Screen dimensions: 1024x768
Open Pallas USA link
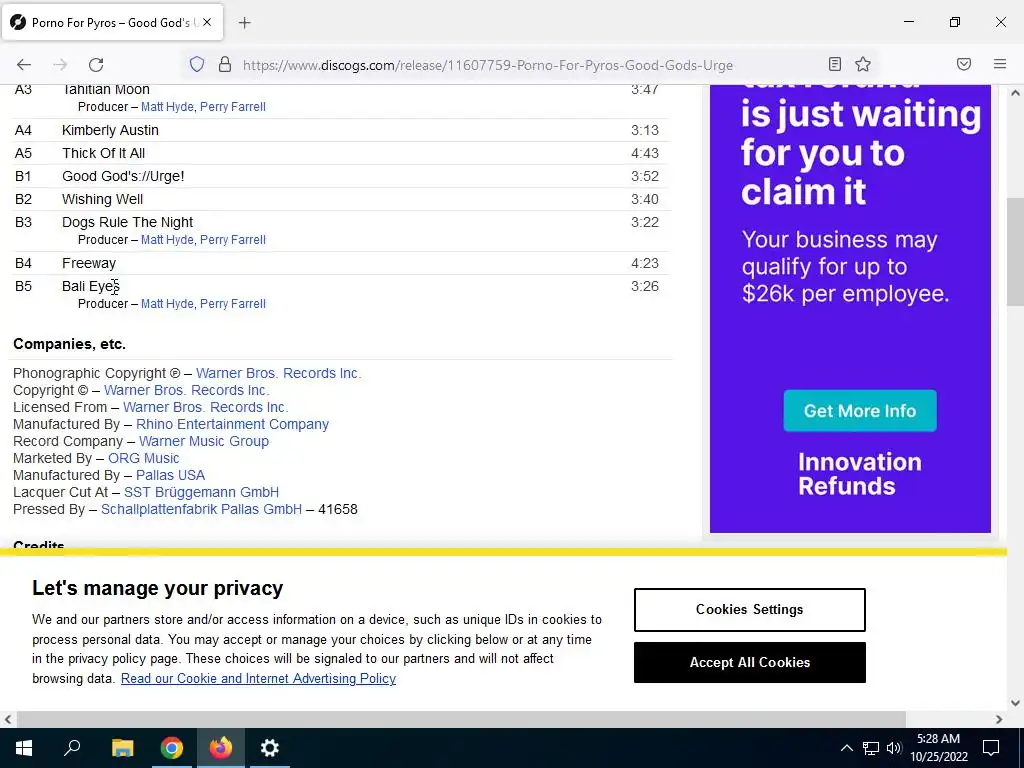click(x=170, y=475)
